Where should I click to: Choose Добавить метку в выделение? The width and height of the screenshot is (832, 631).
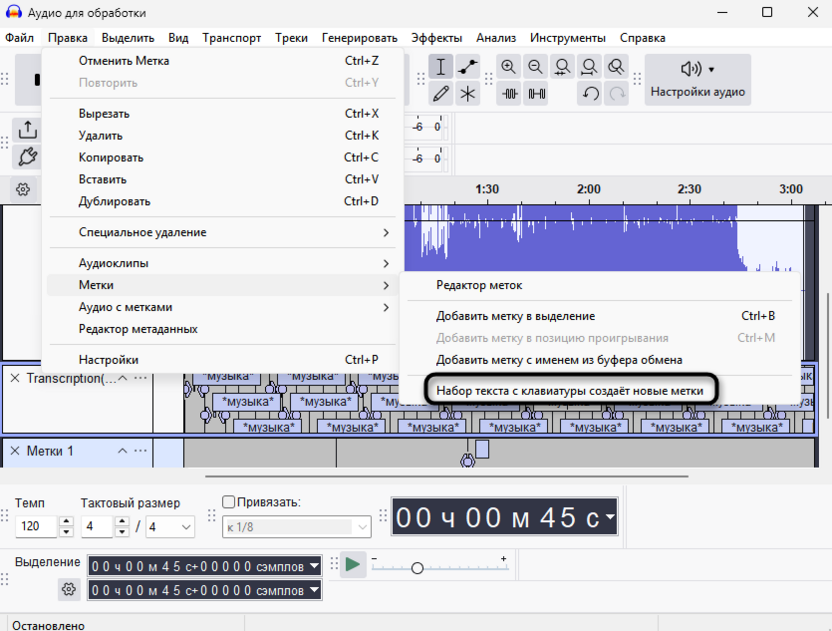(x=600, y=316)
